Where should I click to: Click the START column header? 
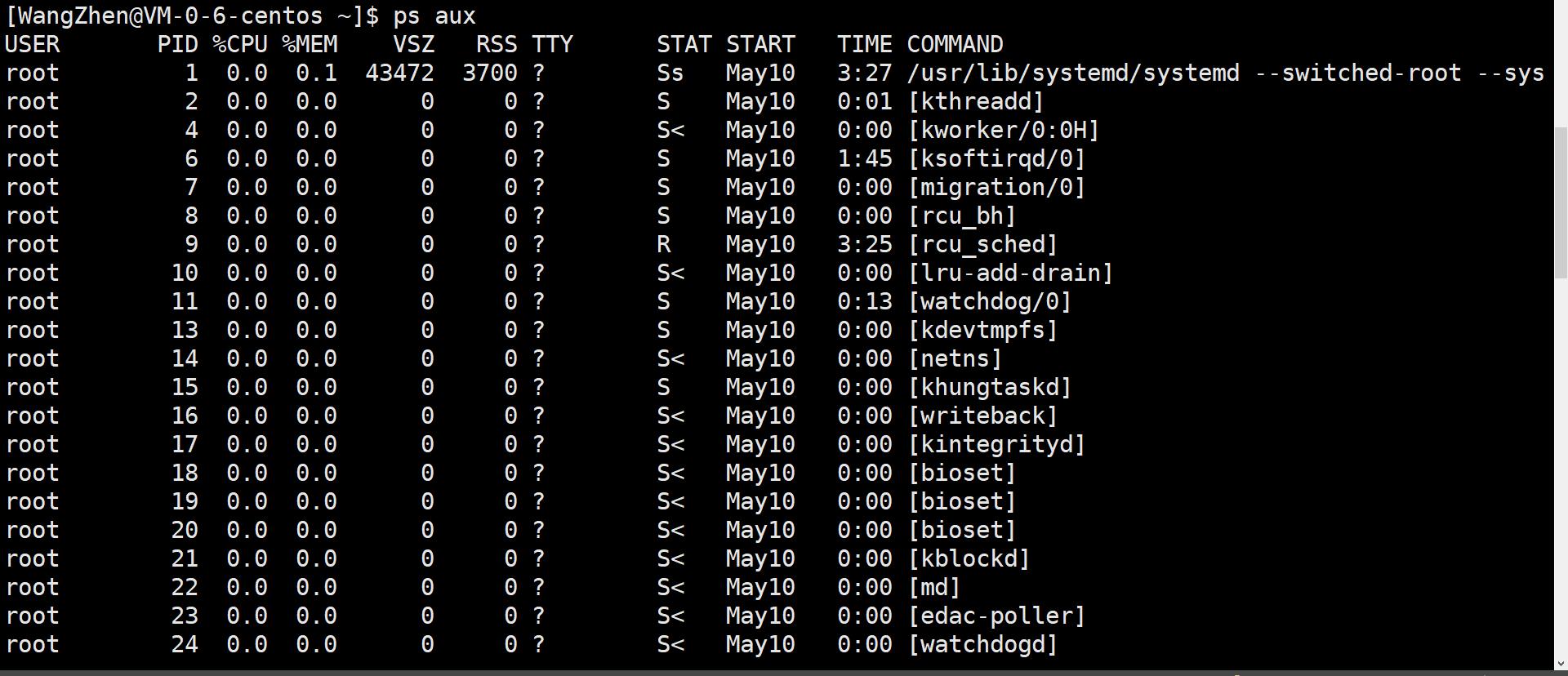pyautogui.click(x=760, y=44)
